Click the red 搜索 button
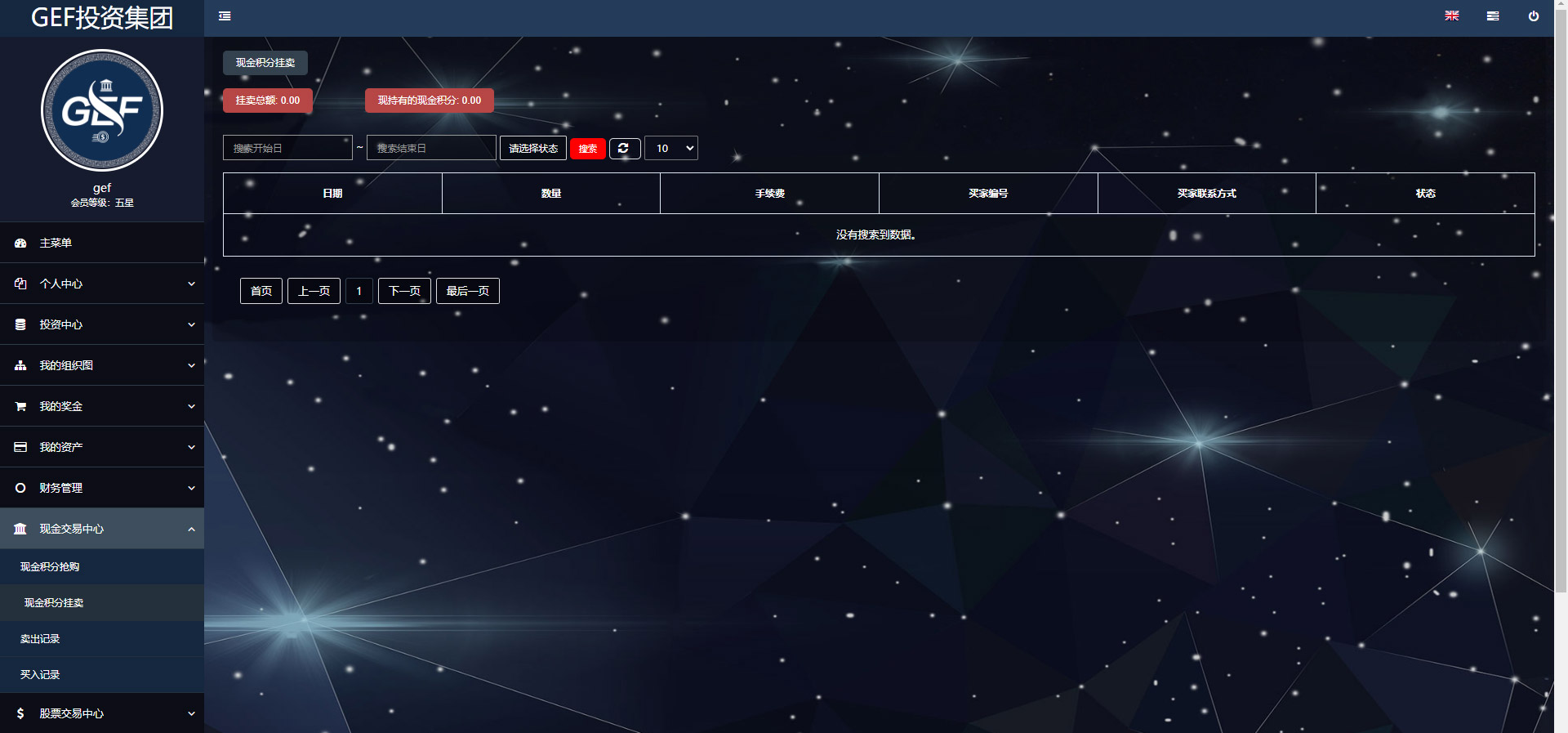Screen dimensions: 1568x733 point(587,149)
